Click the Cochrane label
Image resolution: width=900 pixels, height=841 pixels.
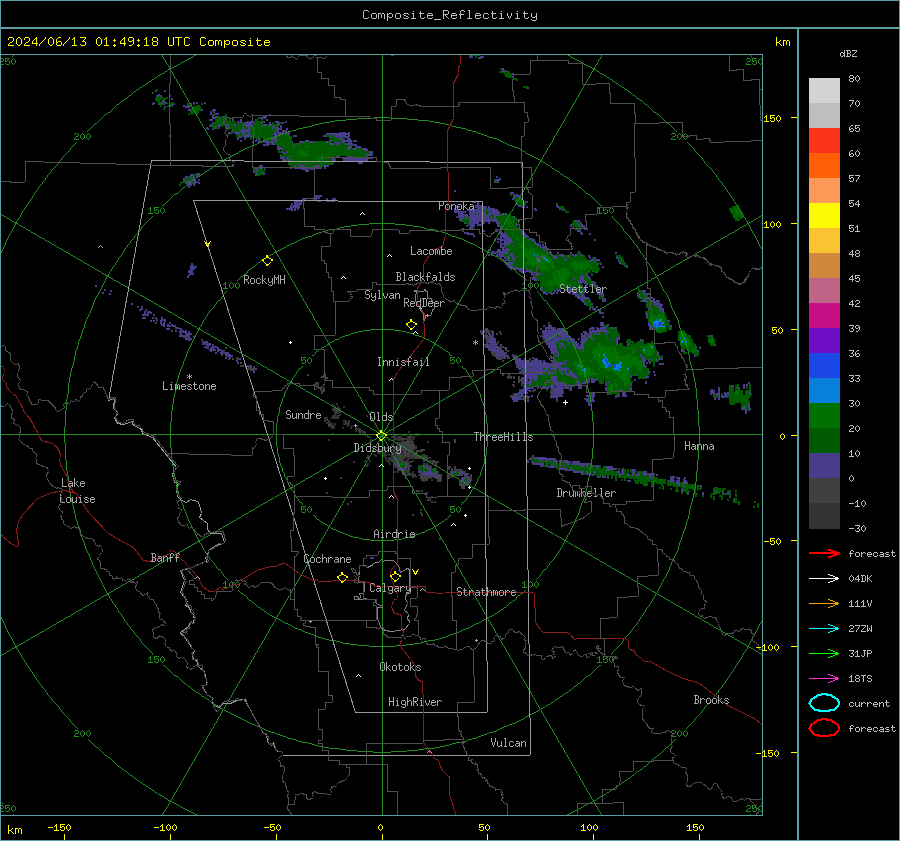click(327, 559)
